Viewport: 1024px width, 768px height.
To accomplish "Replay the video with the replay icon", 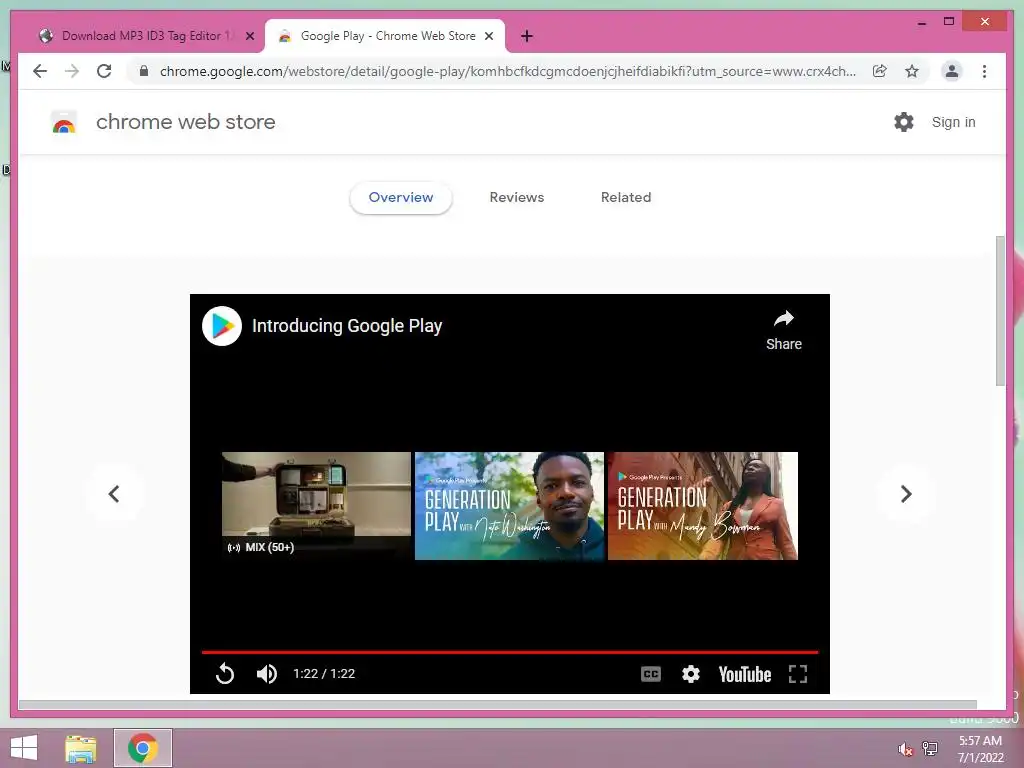I will [x=225, y=673].
